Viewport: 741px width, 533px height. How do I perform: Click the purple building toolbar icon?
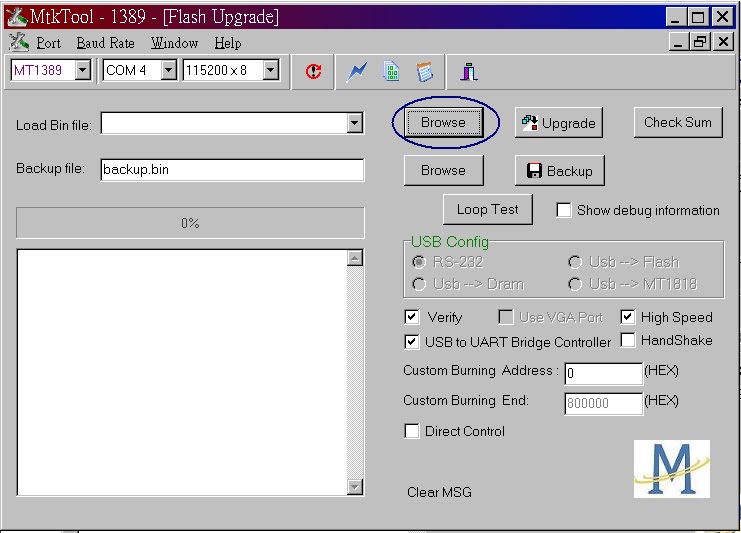469,72
